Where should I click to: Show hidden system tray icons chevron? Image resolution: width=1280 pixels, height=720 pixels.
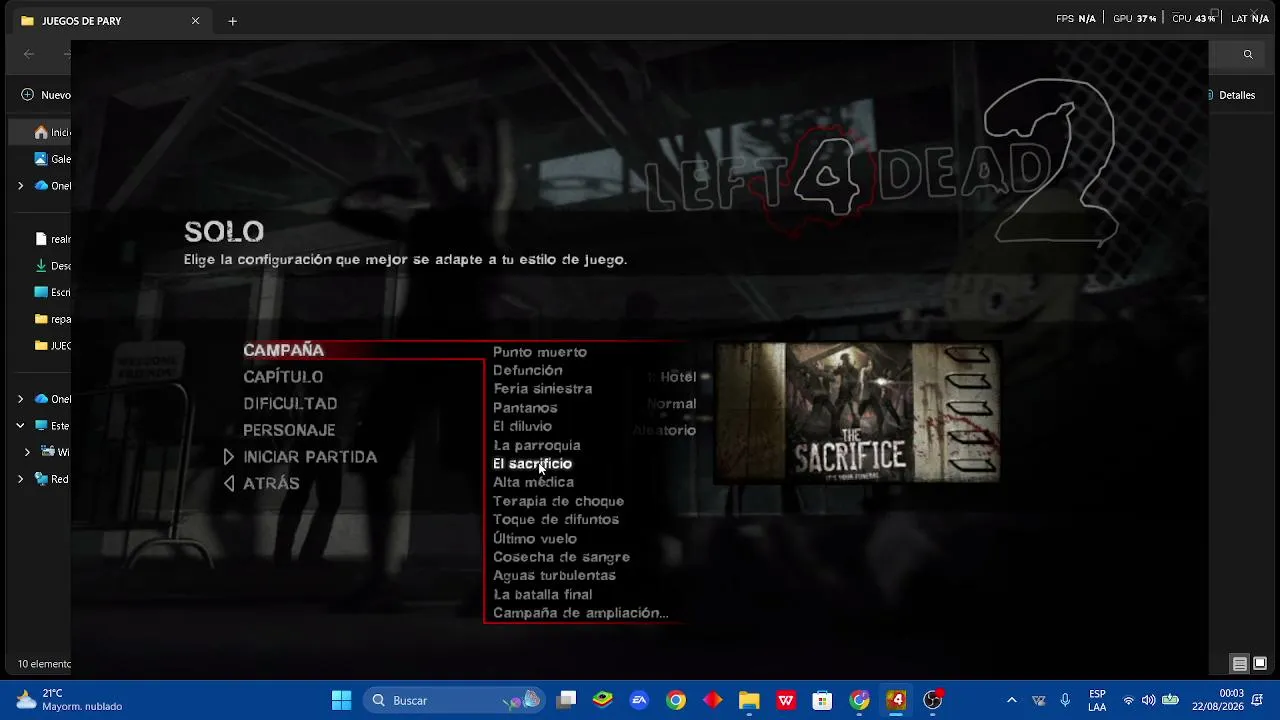1011,700
